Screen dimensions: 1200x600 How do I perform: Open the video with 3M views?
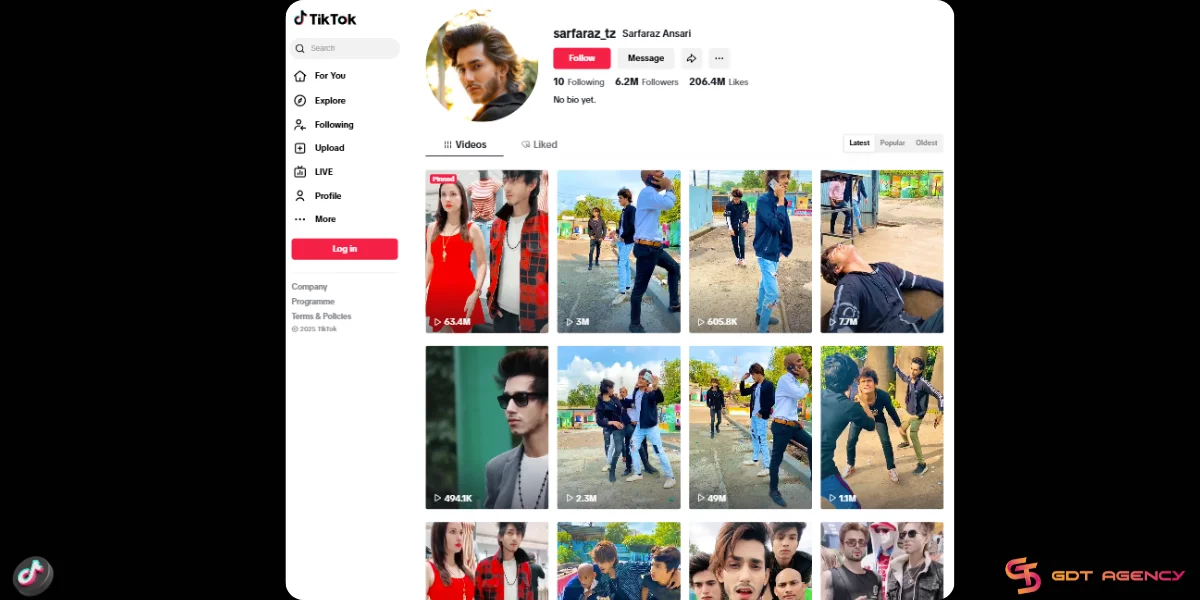click(619, 251)
